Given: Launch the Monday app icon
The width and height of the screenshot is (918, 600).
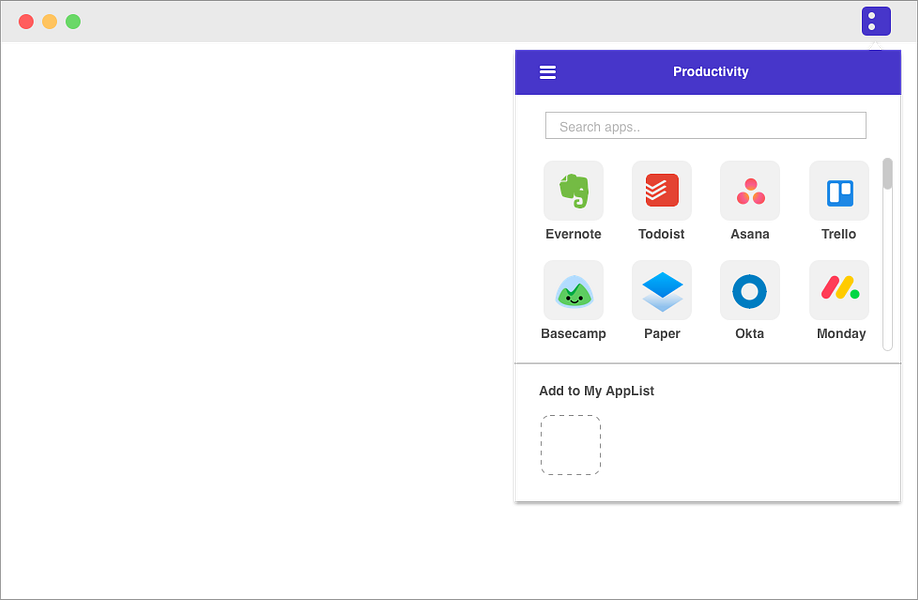Looking at the screenshot, I should coord(839,290).
